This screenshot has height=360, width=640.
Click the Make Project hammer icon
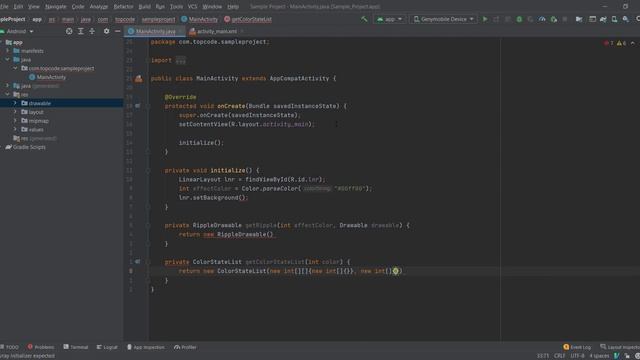tap(364, 19)
